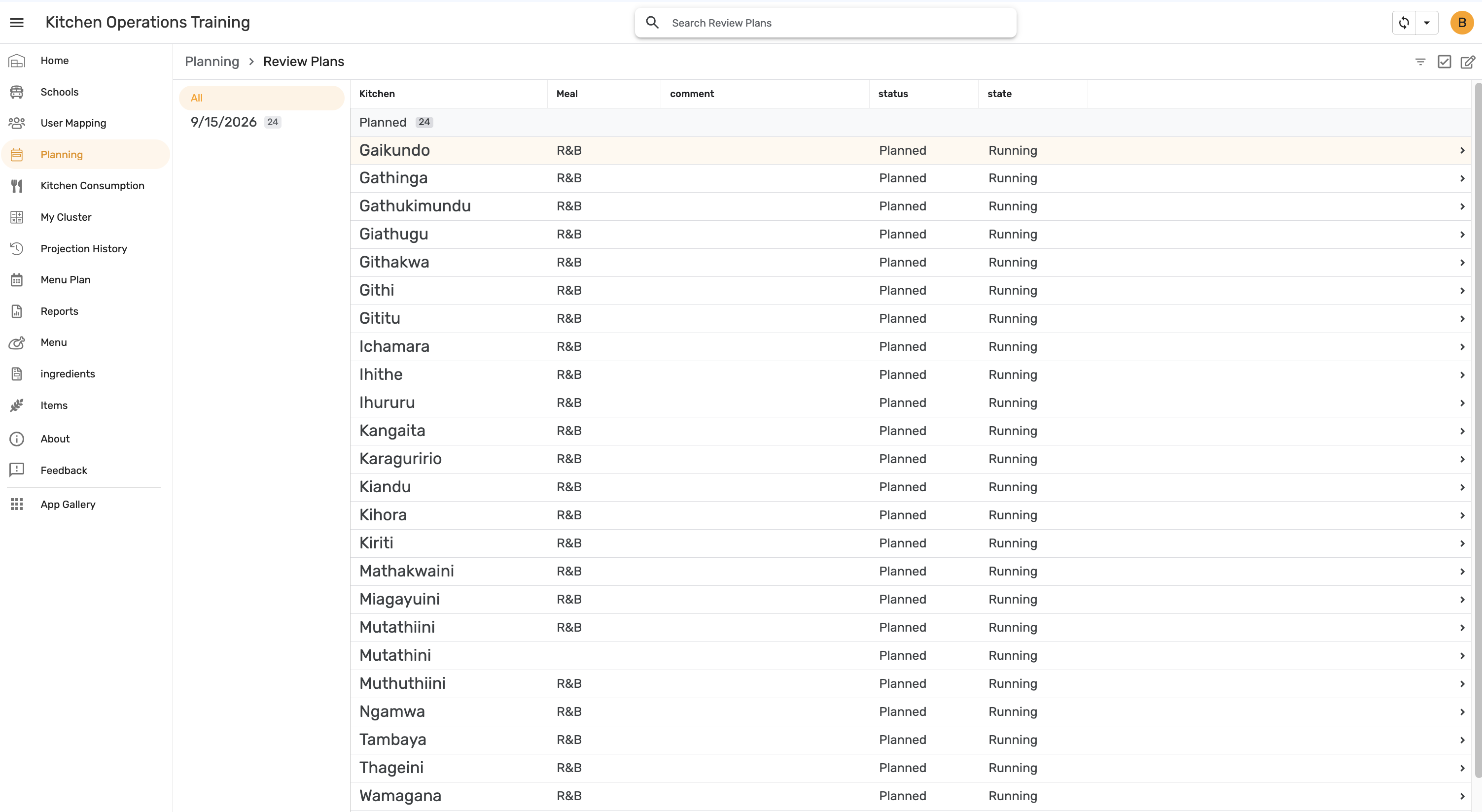Click the sync refresh icon
Viewport: 1482px width, 812px height.
[1404, 23]
